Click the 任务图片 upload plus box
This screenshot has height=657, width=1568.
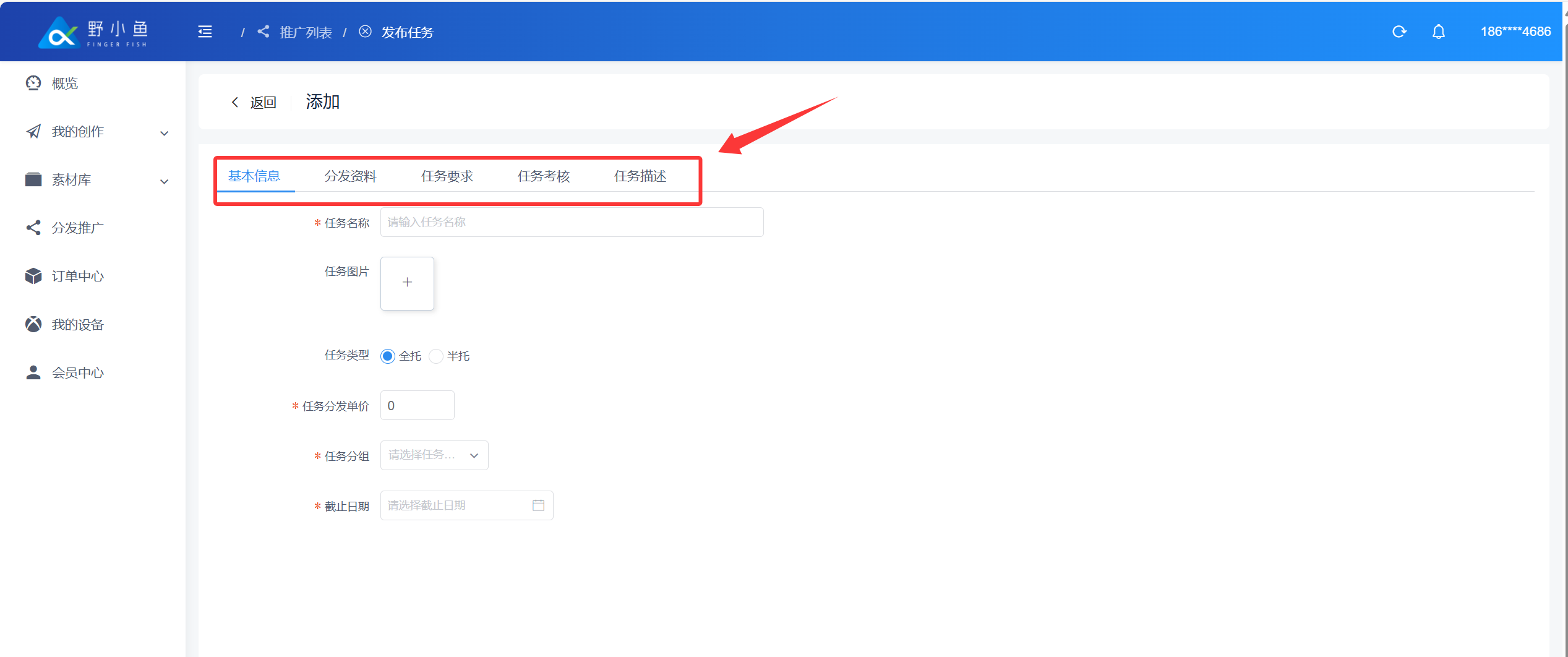click(407, 283)
